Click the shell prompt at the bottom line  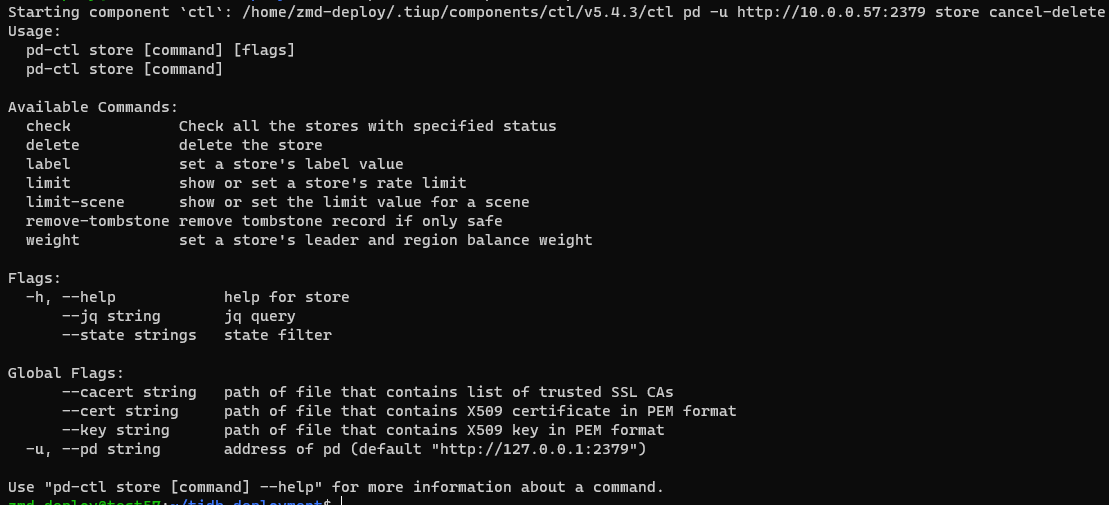click(x=170, y=501)
